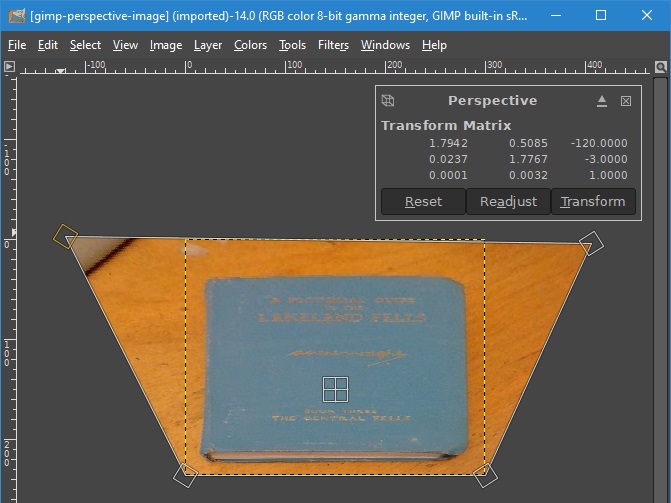Click the Perspective tool icon in dialog header
The height and width of the screenshot is (503, 671).
click(388, 101)
